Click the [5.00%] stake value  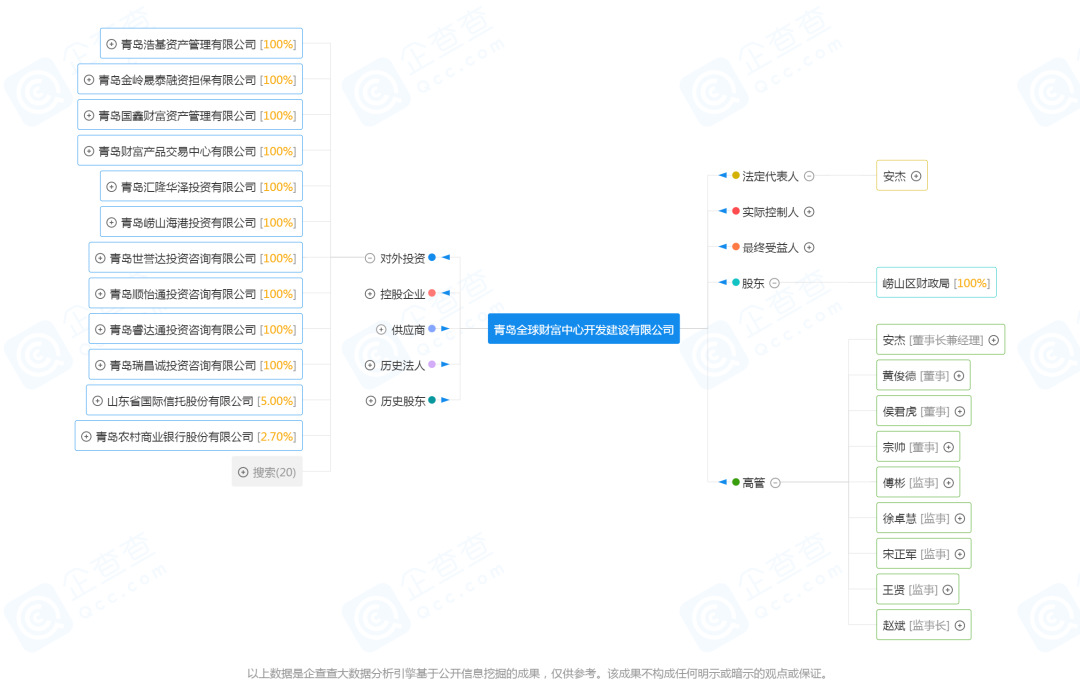coord(276,401)
